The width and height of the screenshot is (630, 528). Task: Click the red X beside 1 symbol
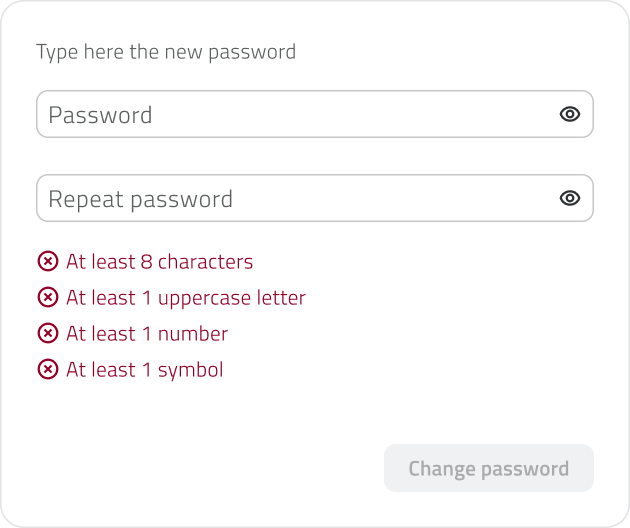48,370
